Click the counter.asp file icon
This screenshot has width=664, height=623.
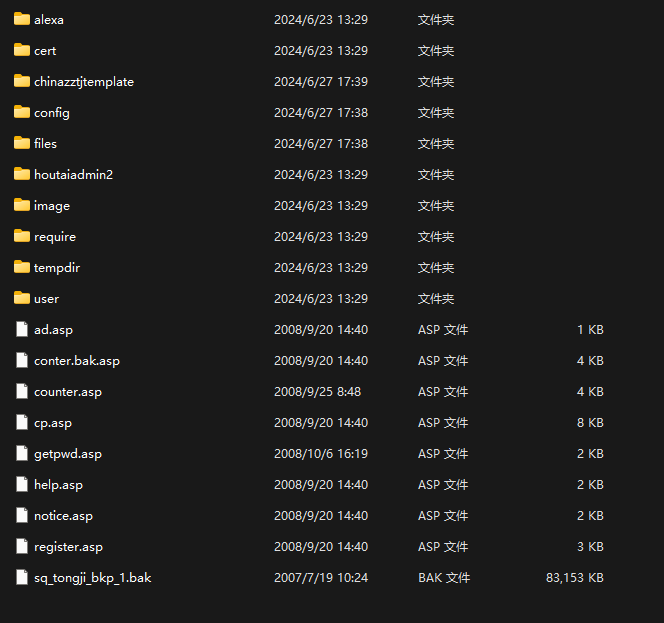(x=22, y=391)
